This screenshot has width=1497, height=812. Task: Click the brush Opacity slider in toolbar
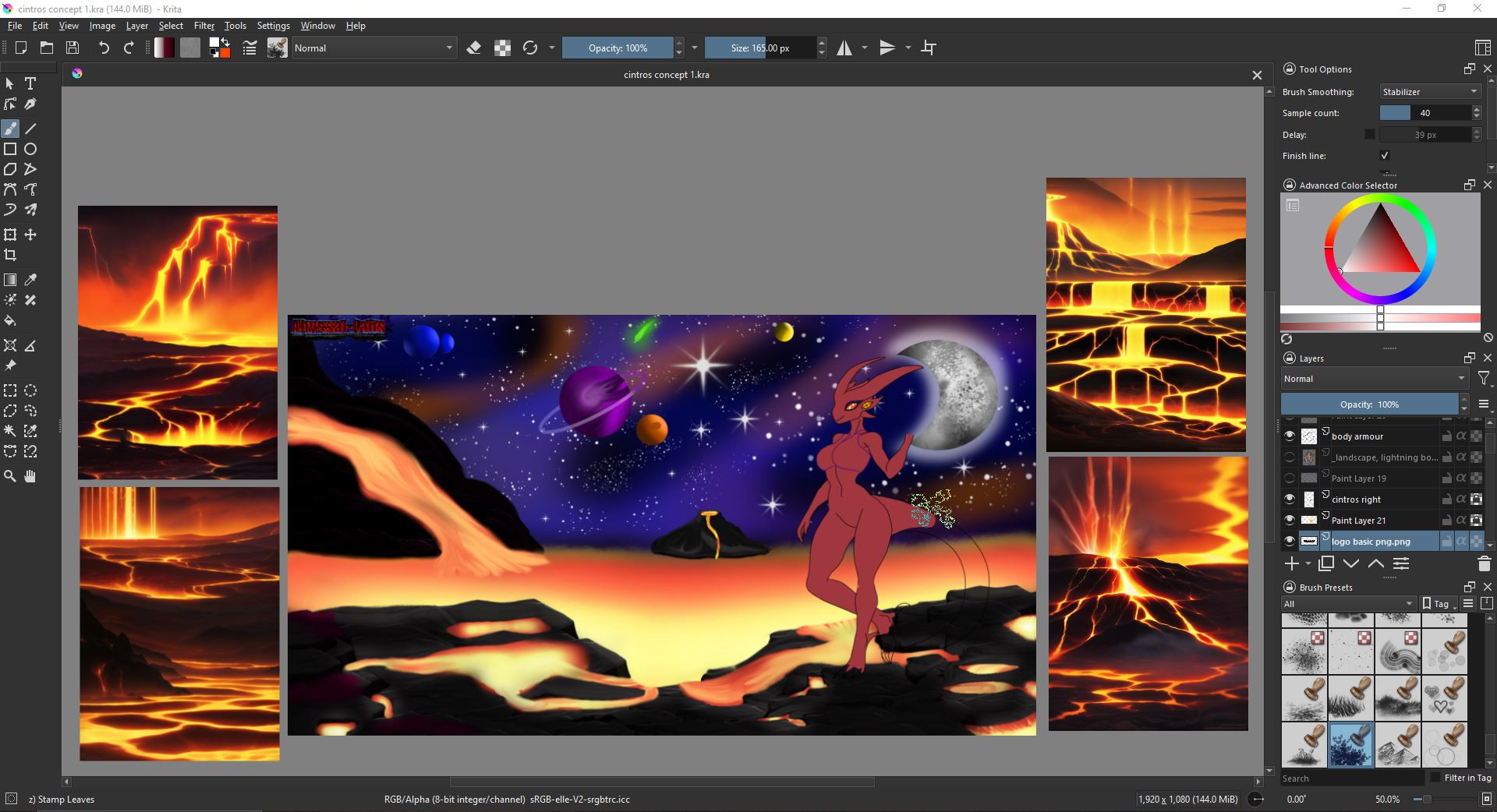pos(618,48)
